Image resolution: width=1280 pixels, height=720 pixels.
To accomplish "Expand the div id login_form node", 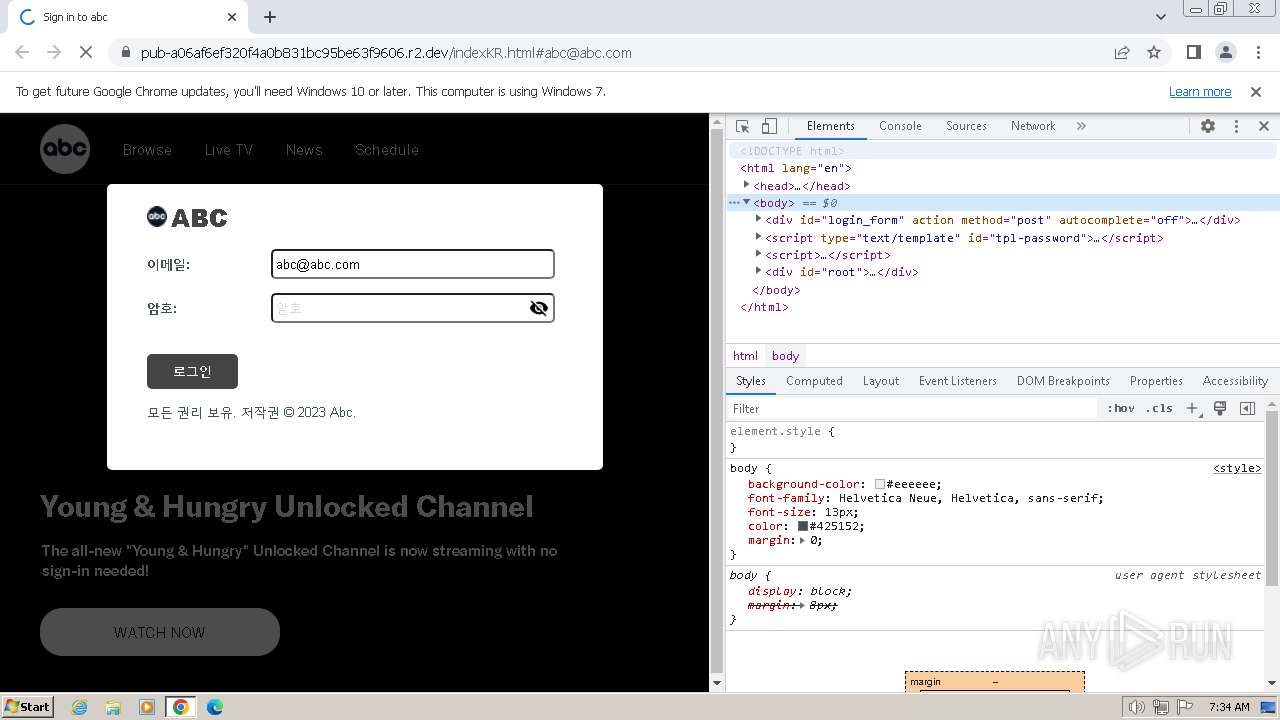I will pos(759,219).
